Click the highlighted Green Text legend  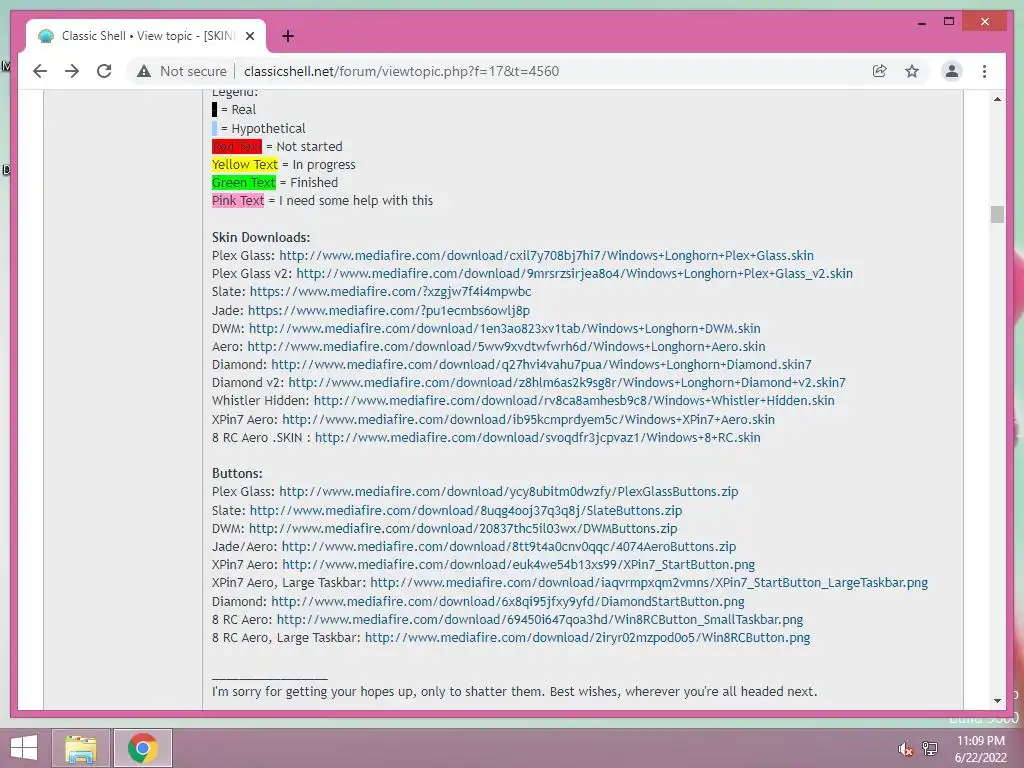(x=244, y=182)
